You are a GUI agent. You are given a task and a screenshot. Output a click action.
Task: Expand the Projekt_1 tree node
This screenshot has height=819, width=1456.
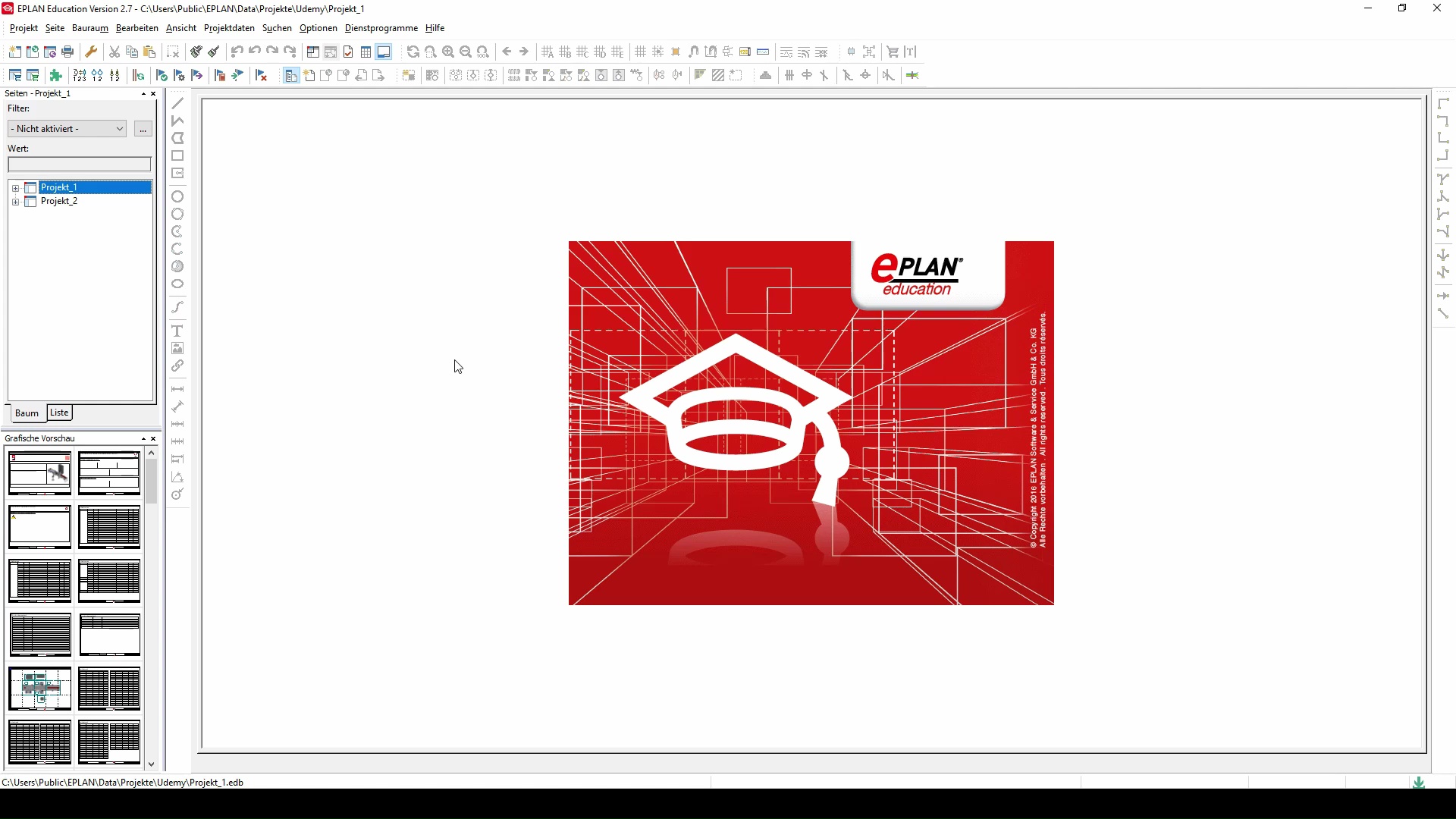click(16, 187)
